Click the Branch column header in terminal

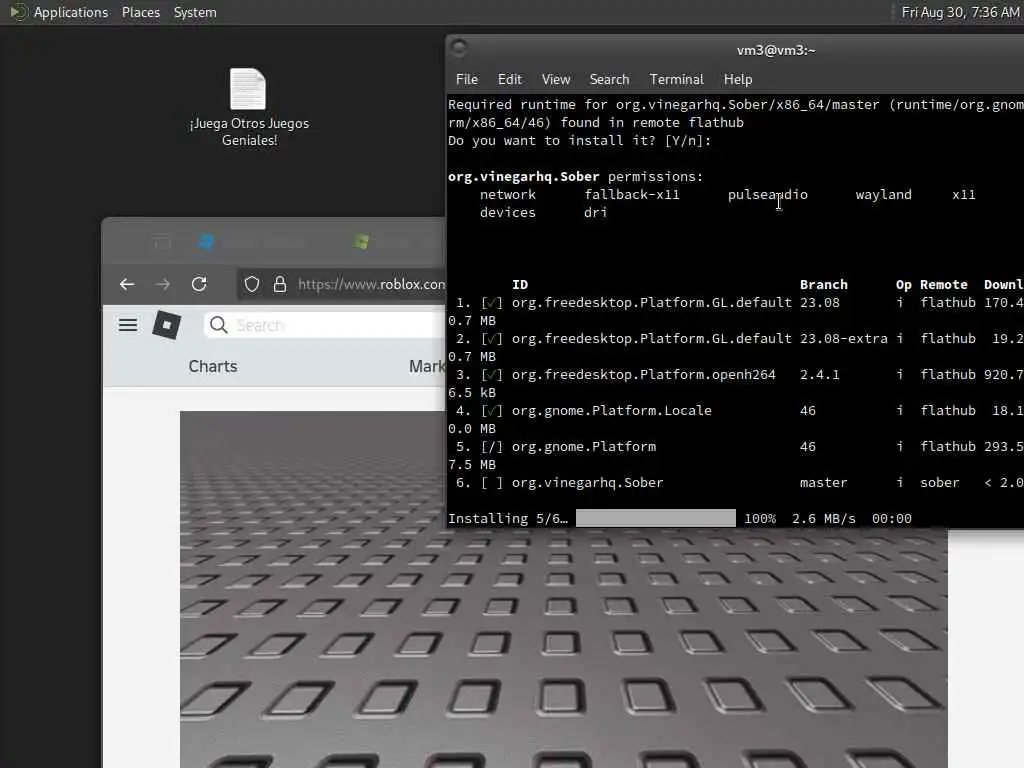[x=824, y=285]
